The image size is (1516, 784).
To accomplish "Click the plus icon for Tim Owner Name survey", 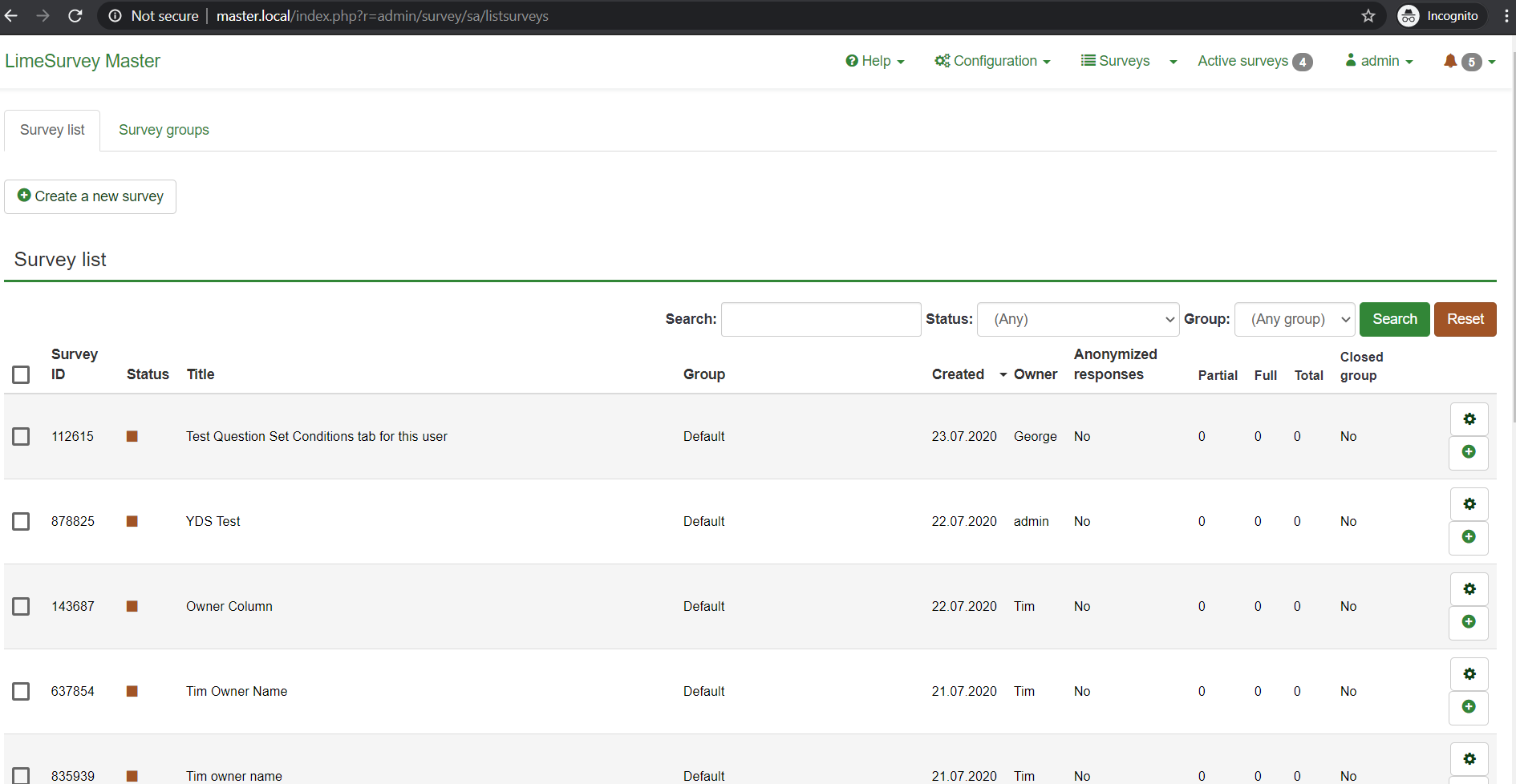I will tap(1469, 707).
